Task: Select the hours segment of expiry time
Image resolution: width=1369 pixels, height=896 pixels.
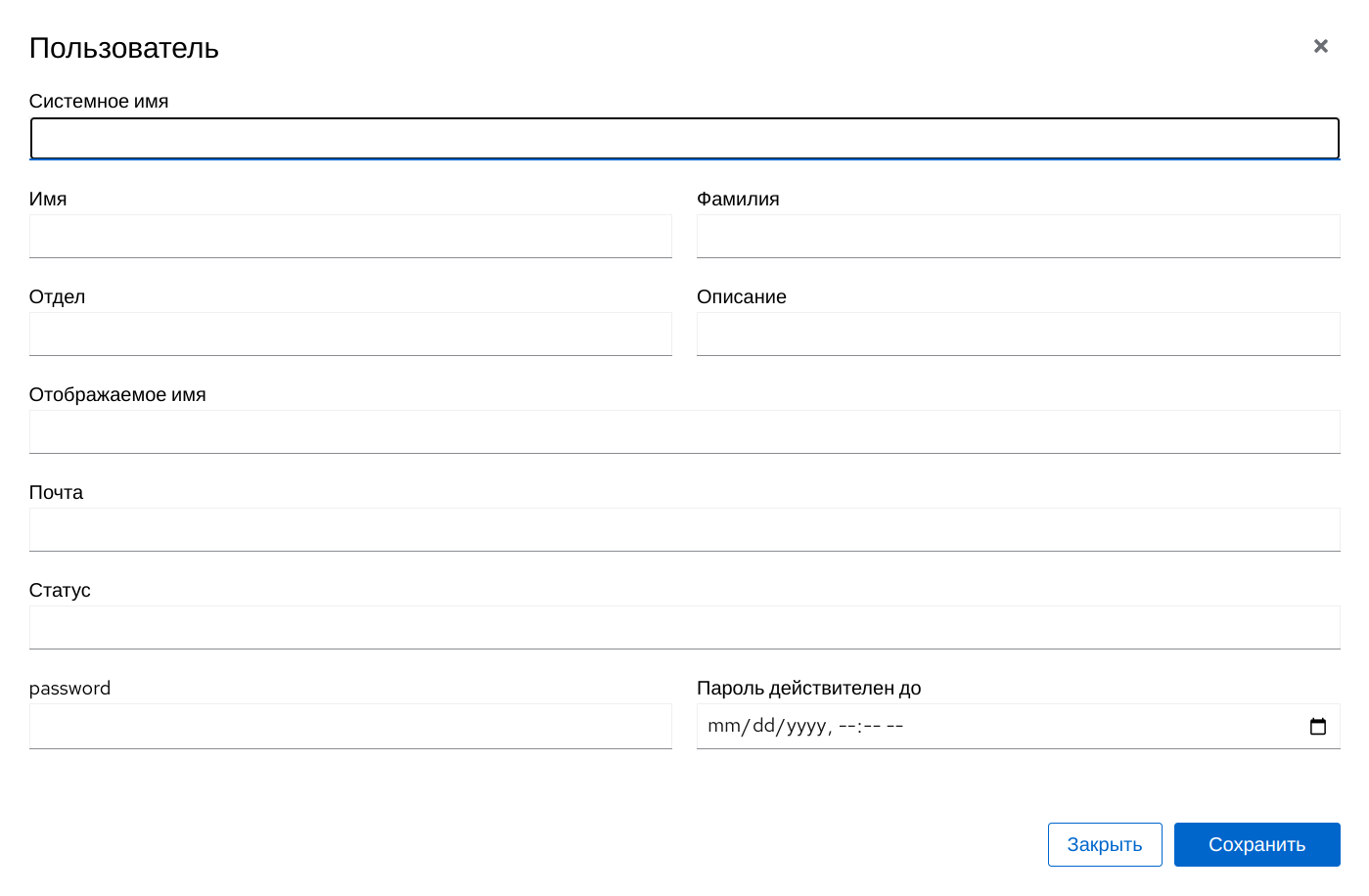Action: tap(847, 727)
